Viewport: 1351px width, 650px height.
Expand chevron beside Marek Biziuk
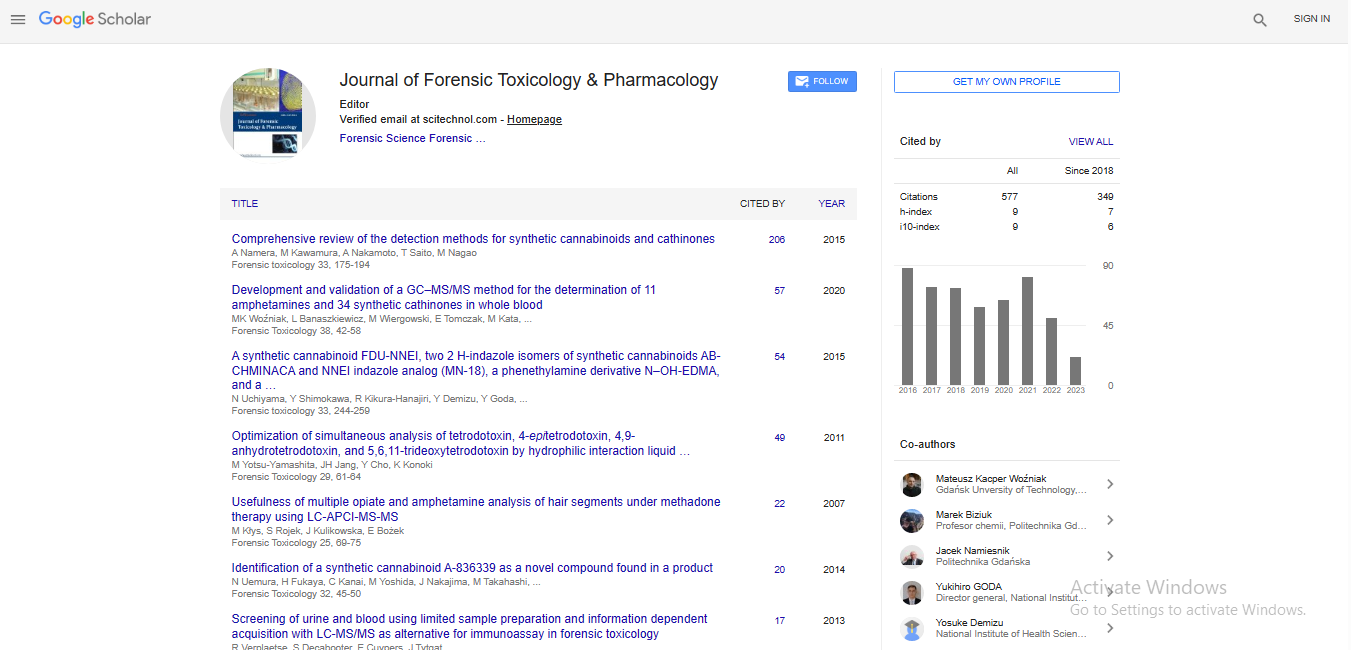coord(1110,520)
